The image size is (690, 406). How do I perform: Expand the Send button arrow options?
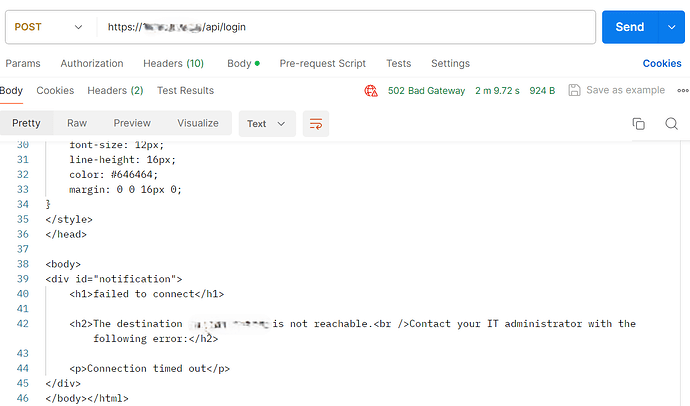click(x=672, y=27)
